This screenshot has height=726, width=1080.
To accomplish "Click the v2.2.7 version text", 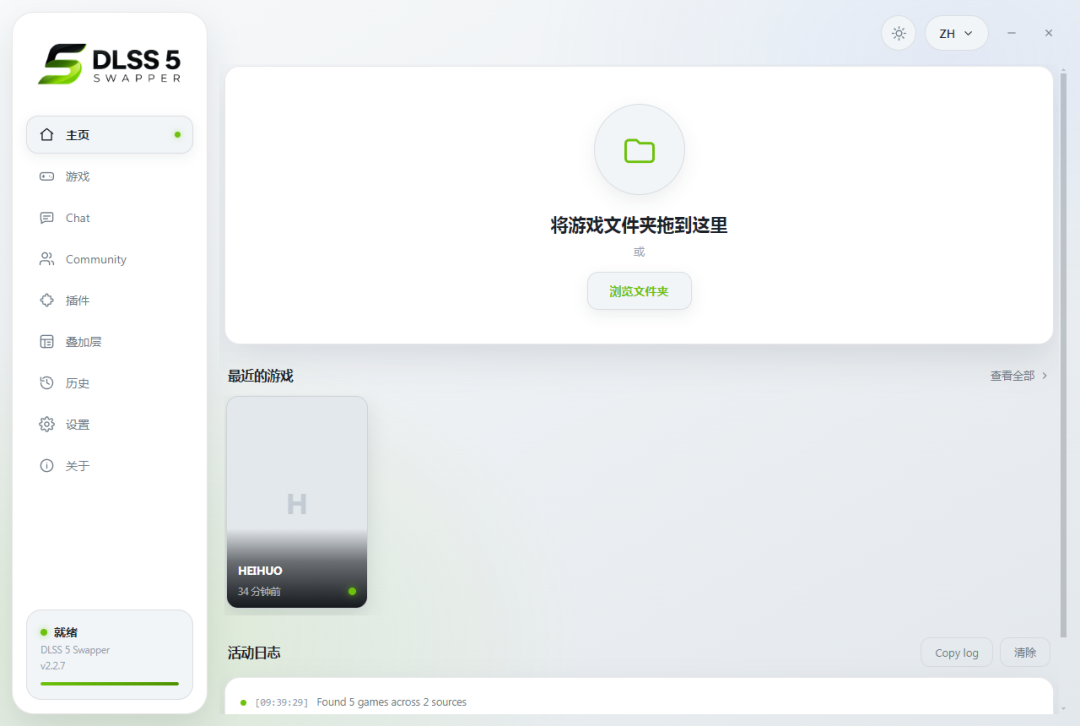I will (52, 665).
